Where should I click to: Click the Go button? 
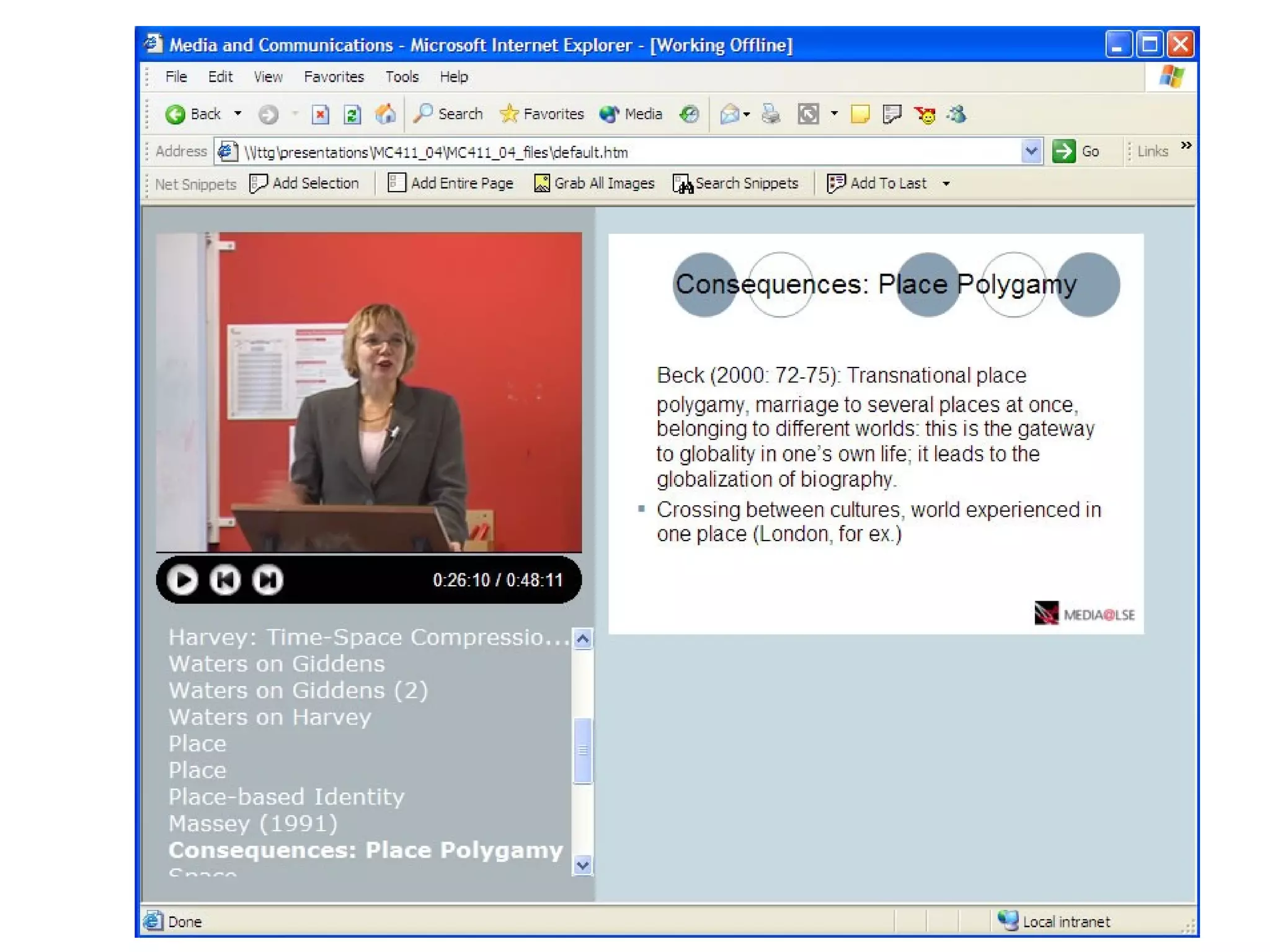point(1077,151)
